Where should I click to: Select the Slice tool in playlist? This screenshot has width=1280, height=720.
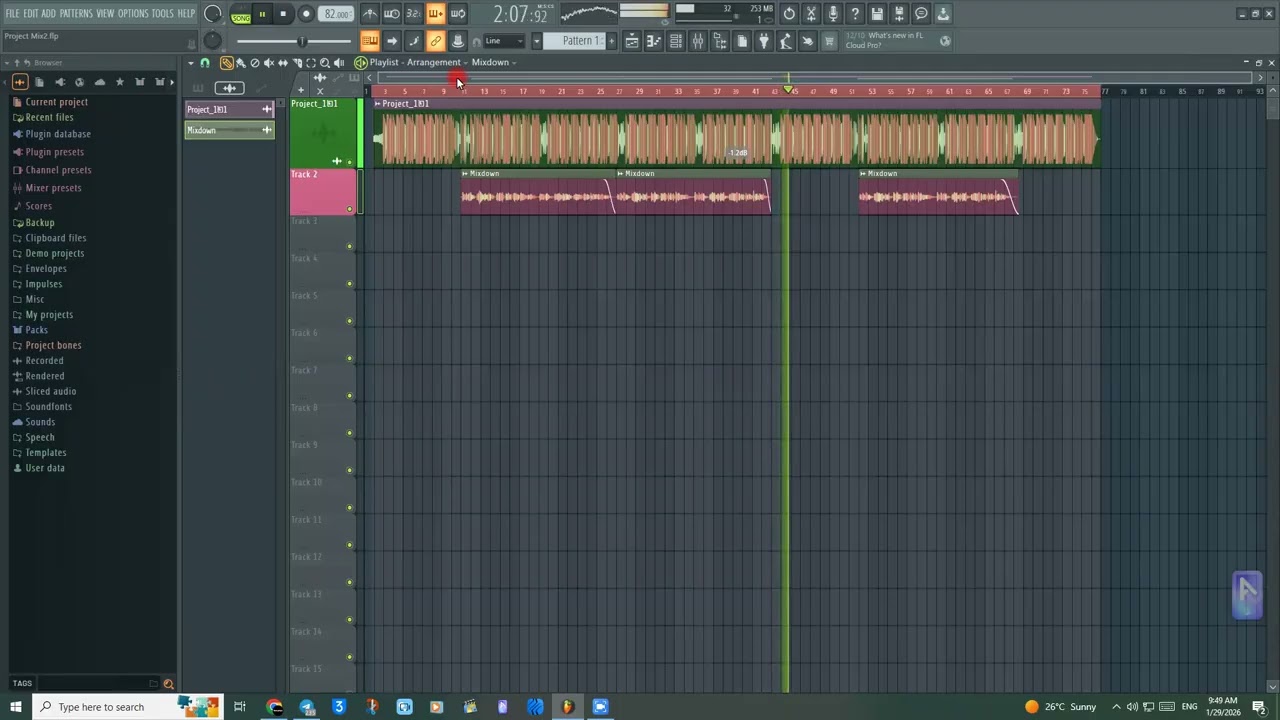point(297,63)
